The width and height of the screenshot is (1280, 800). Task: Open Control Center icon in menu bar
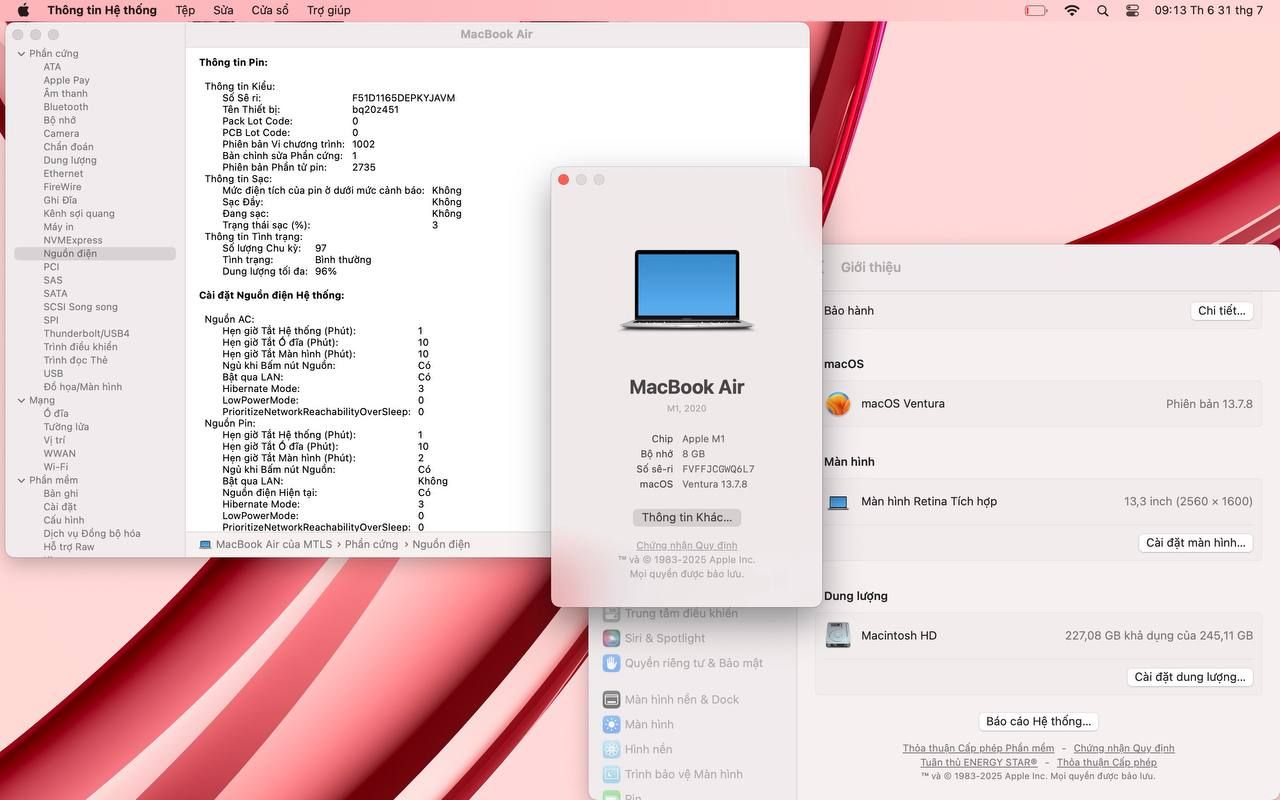click(x=1133, y=10)
